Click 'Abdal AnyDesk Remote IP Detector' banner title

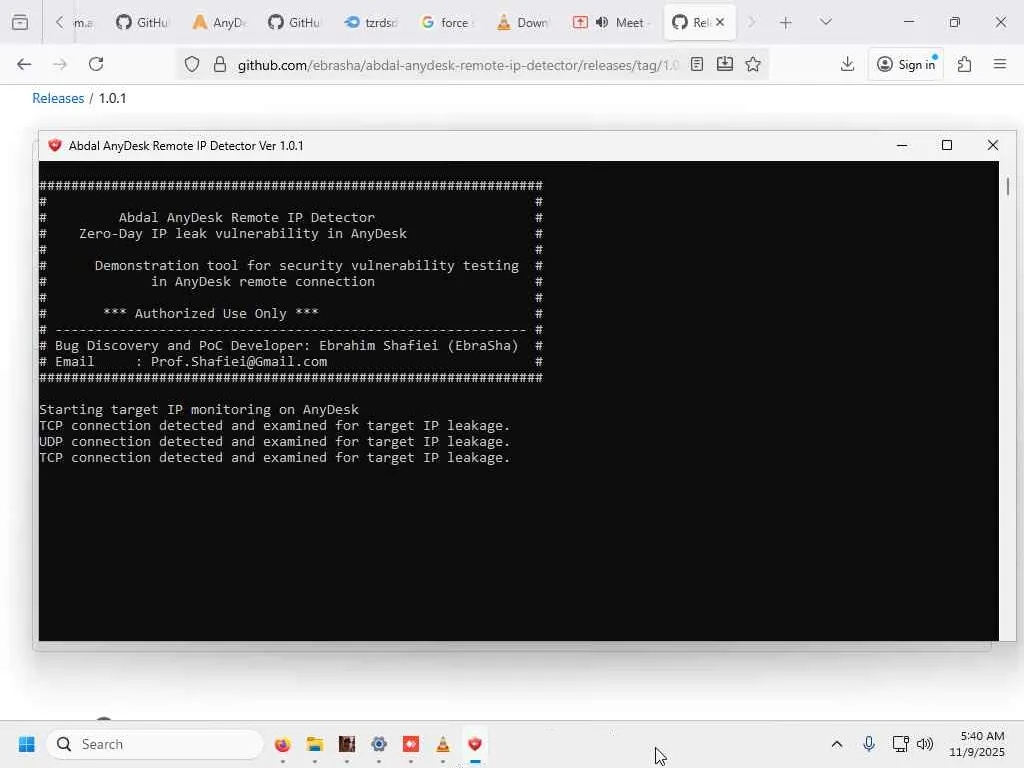click(x=247, y=217)
